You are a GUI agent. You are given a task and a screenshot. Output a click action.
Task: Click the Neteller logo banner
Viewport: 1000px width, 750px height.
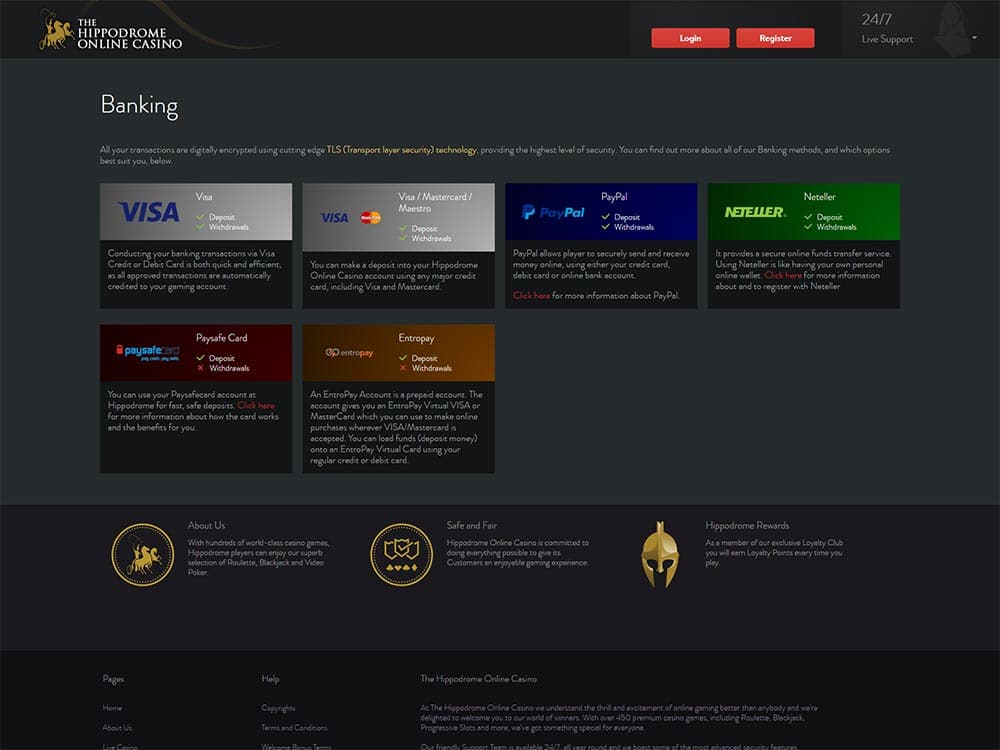(755, 212)
